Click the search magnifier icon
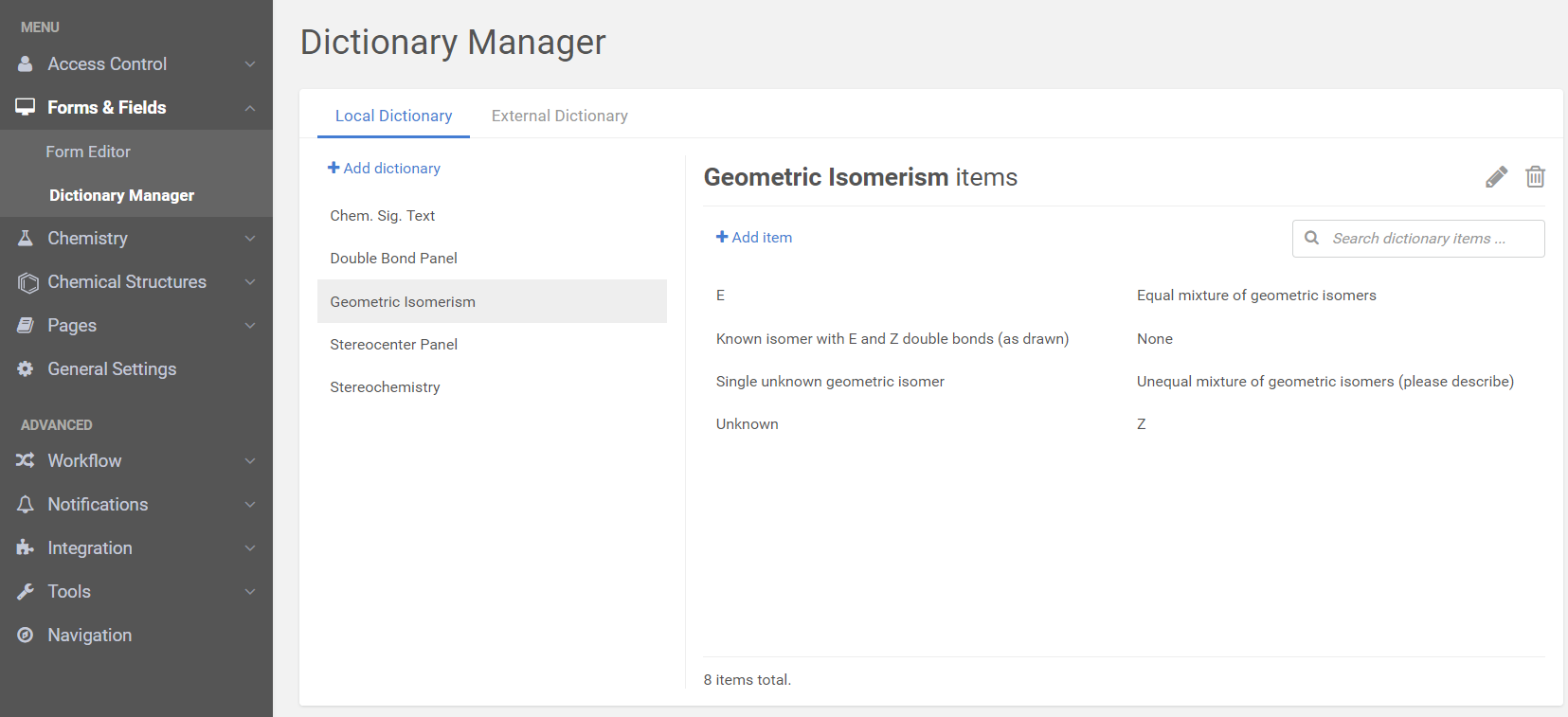Screen dimensions: 1568x717 click(x=1312, y=238)
